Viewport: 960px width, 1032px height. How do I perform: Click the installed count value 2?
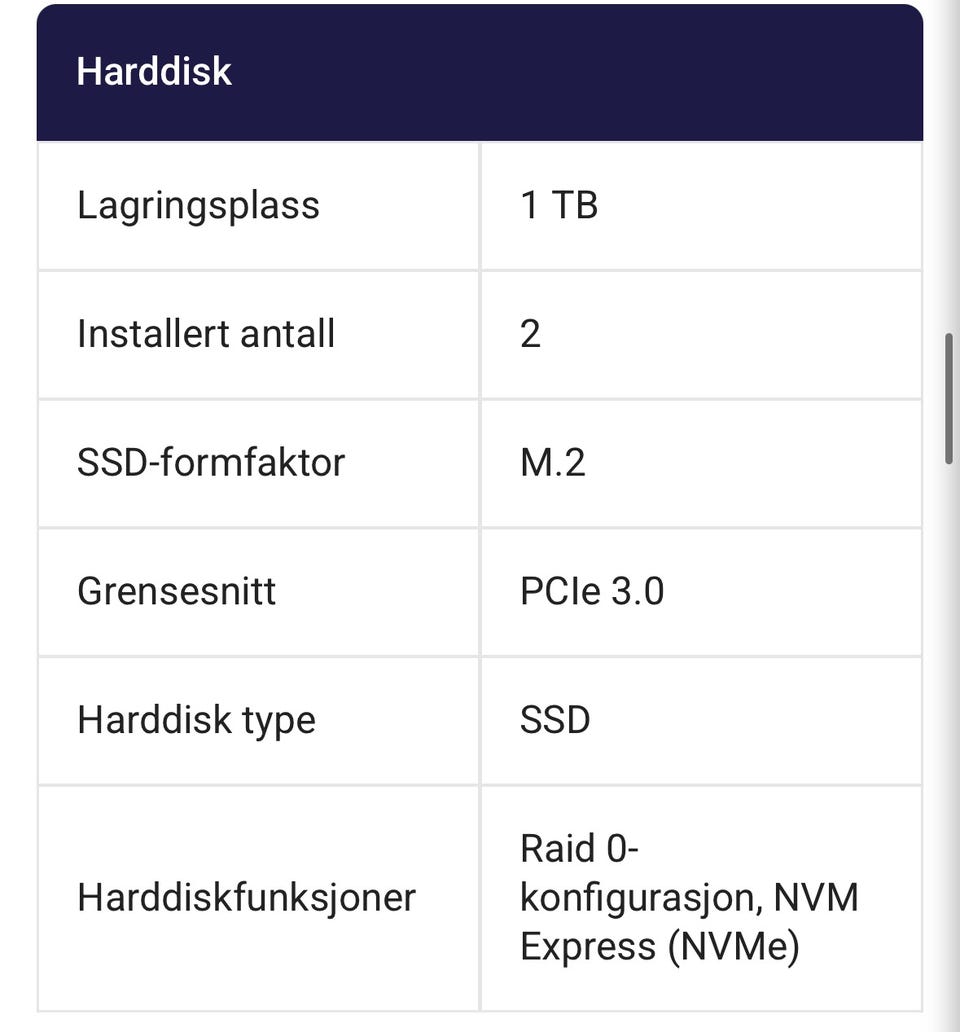pyautogui.click(x=530, y=334)
